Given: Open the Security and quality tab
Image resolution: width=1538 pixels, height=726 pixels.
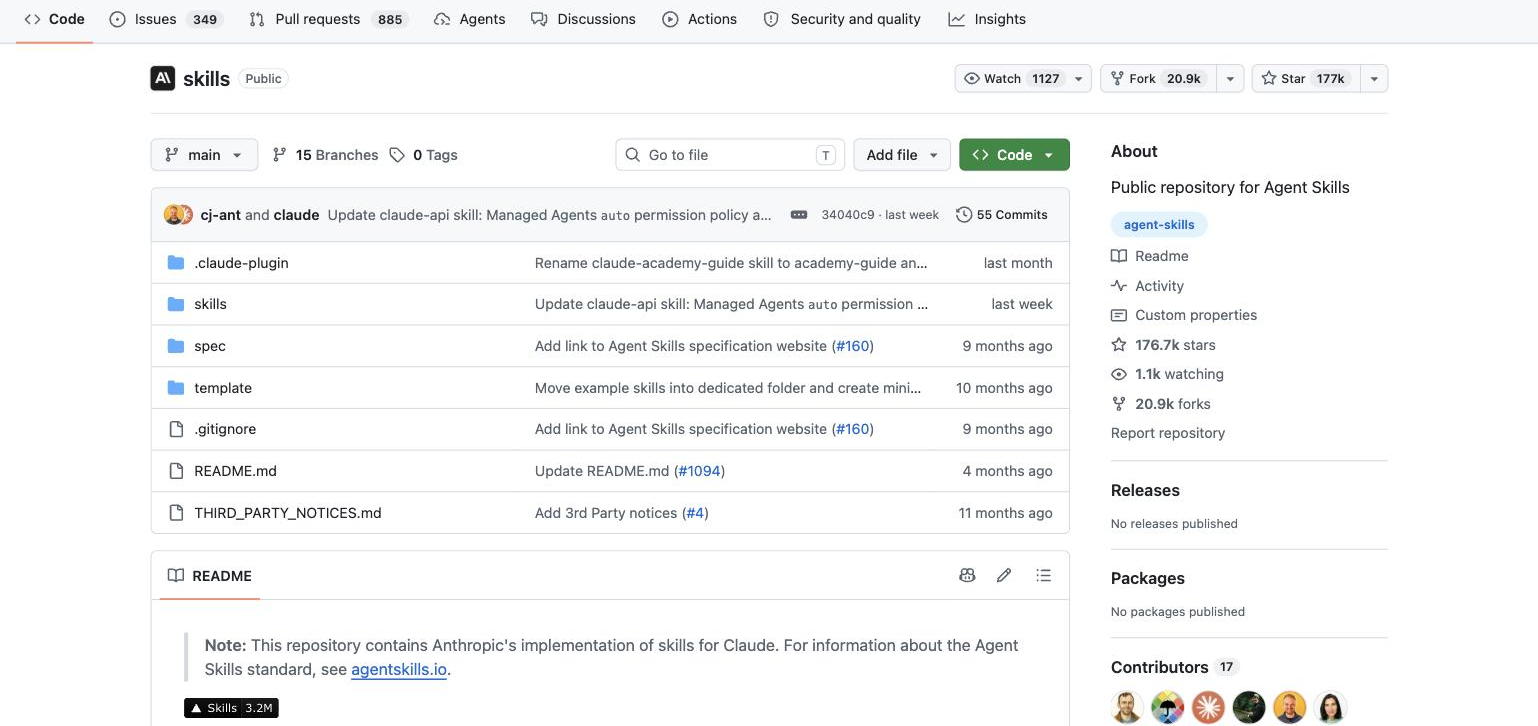Looking at the screenshot, I should (842, 19).
